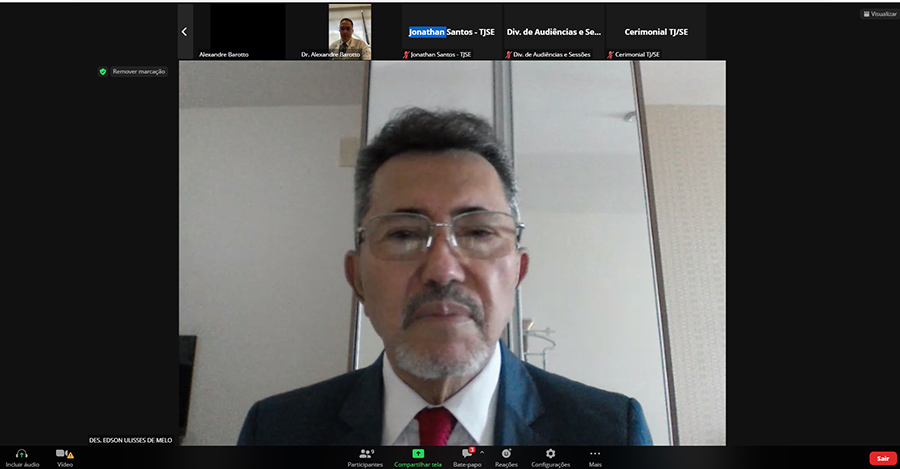Open Configurações gear icon
This screenshot has height=469, width=900.
[550, 454]
